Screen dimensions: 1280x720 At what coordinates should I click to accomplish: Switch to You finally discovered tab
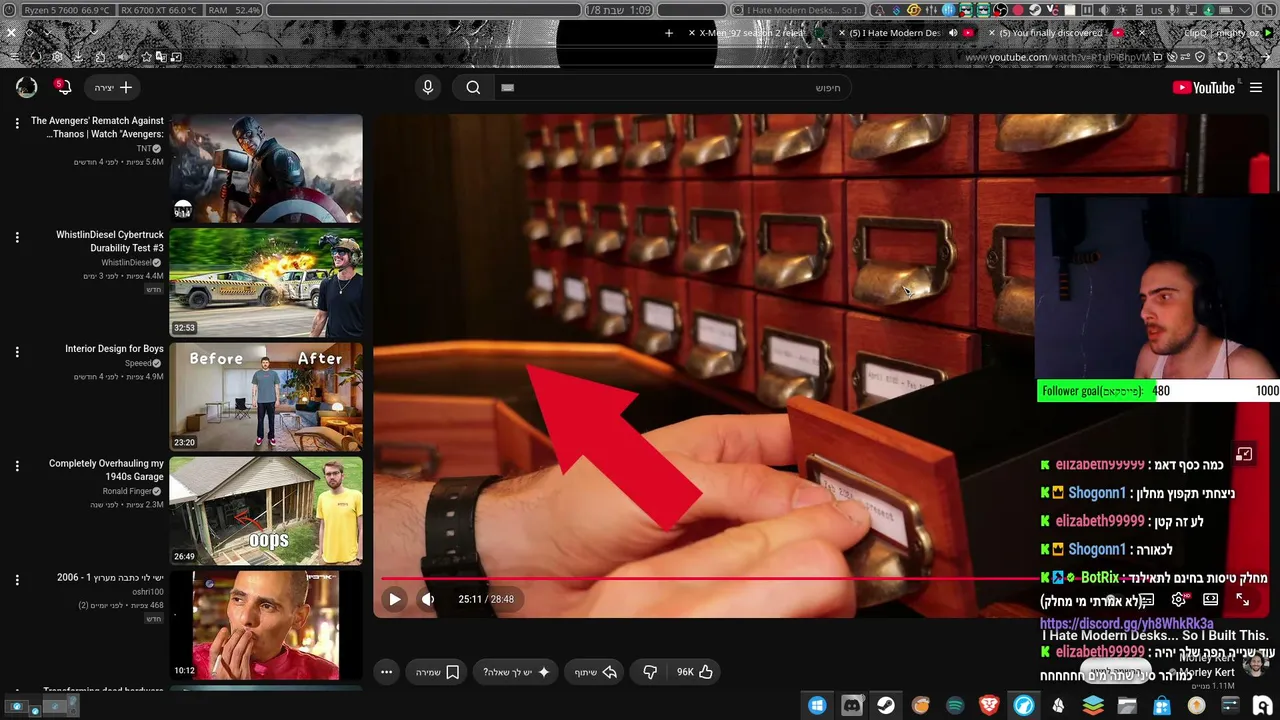(1055, 33)
